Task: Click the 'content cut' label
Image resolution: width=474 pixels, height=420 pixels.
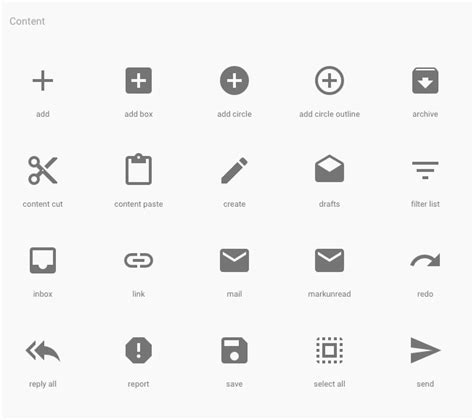Action: coord(43,204)
